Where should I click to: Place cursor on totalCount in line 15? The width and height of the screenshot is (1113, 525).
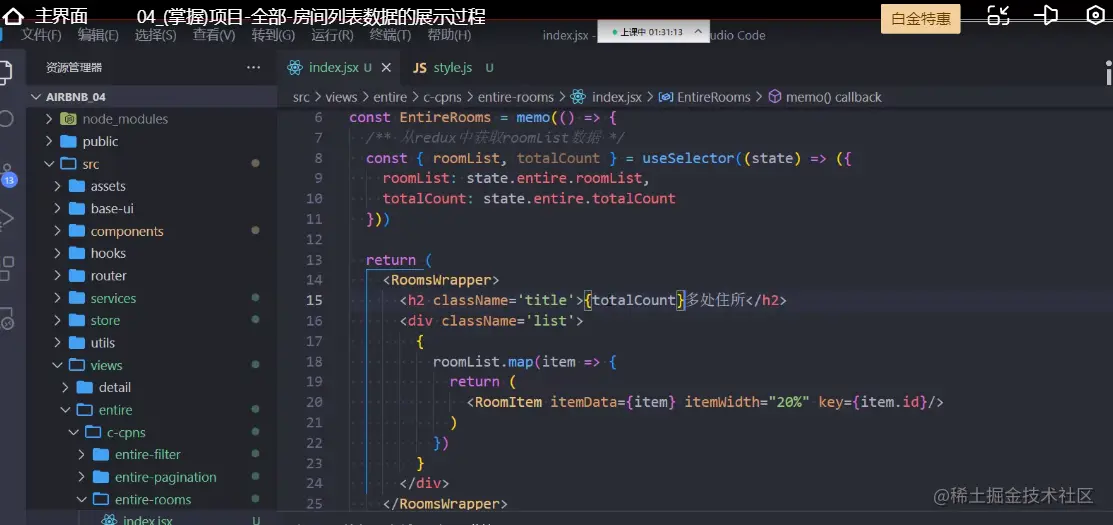633,300
